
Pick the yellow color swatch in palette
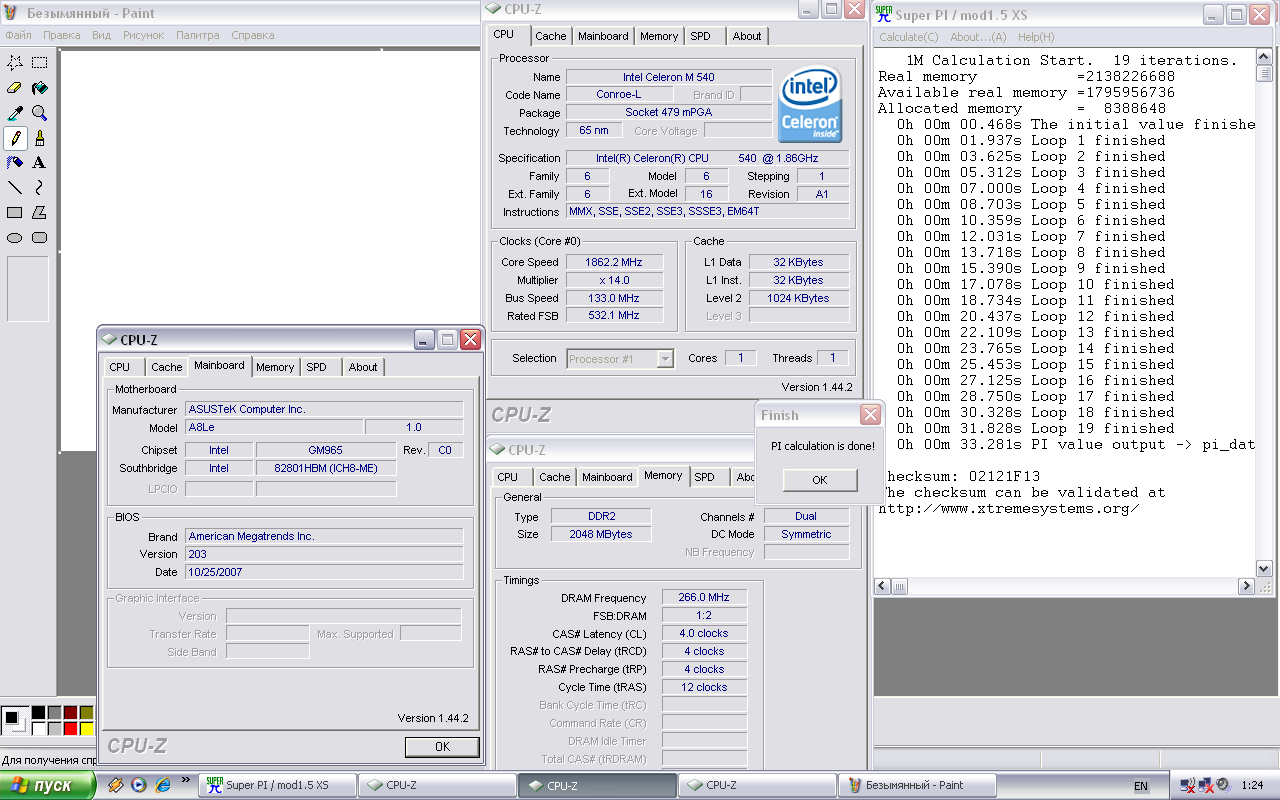click(86, 729)
